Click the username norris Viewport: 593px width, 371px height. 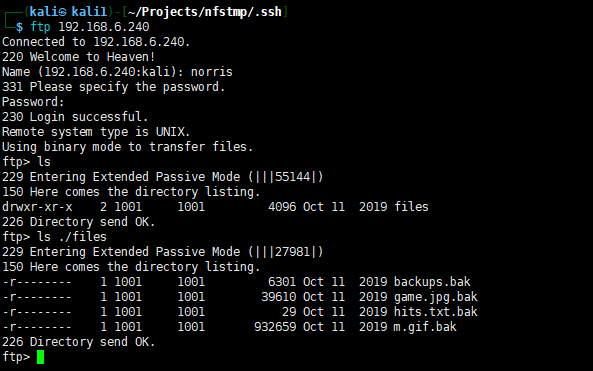point(211,72)
